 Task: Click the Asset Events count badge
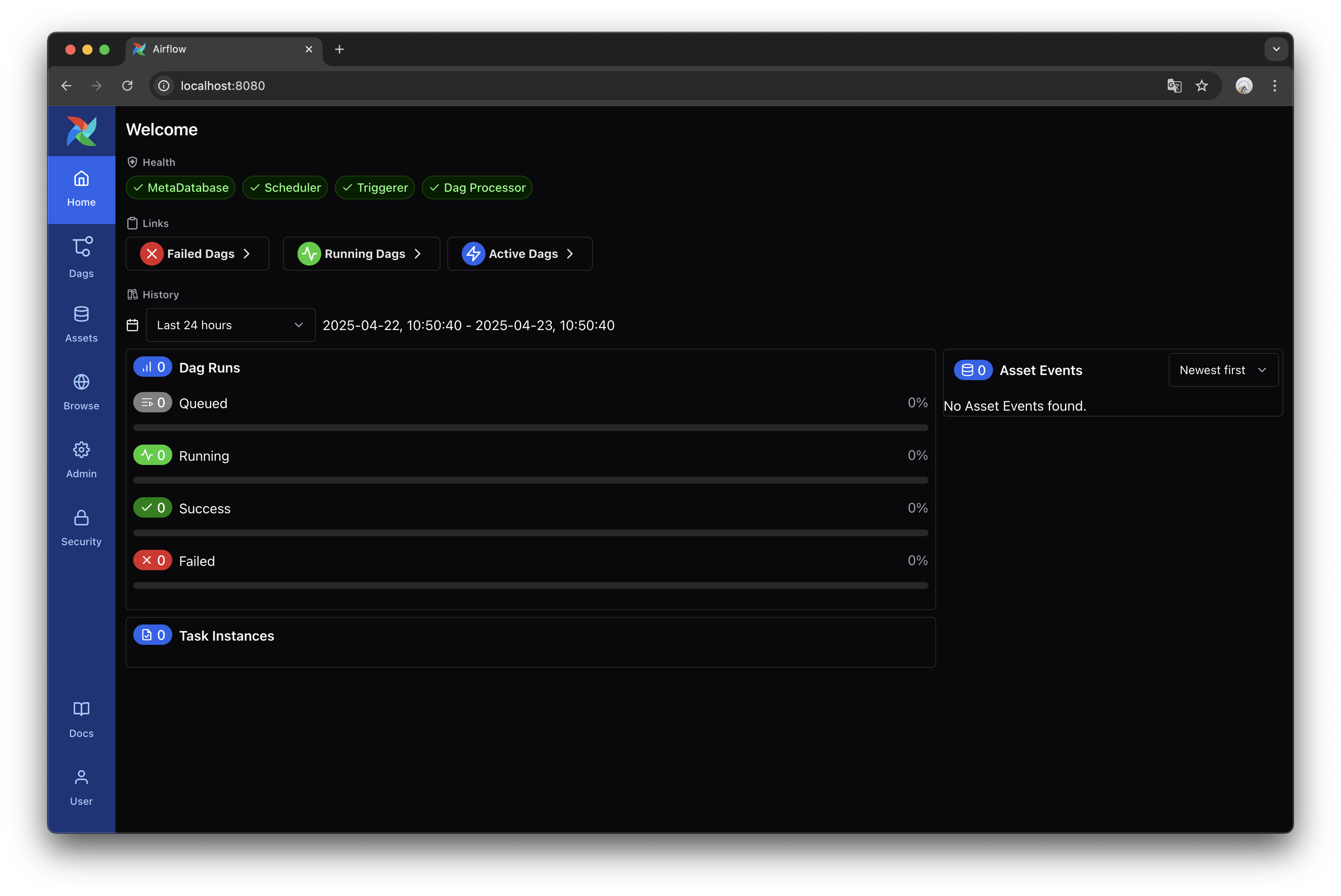tap(973, 370)
